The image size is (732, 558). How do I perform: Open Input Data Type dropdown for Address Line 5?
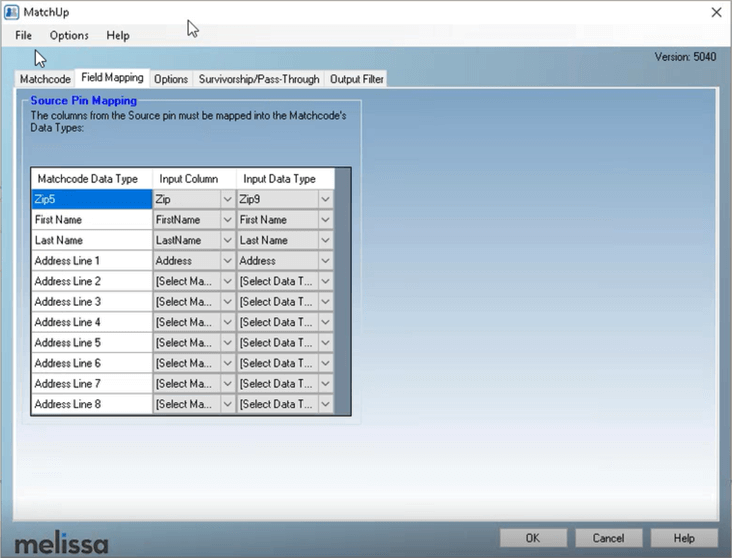click(x=325, y=343)
